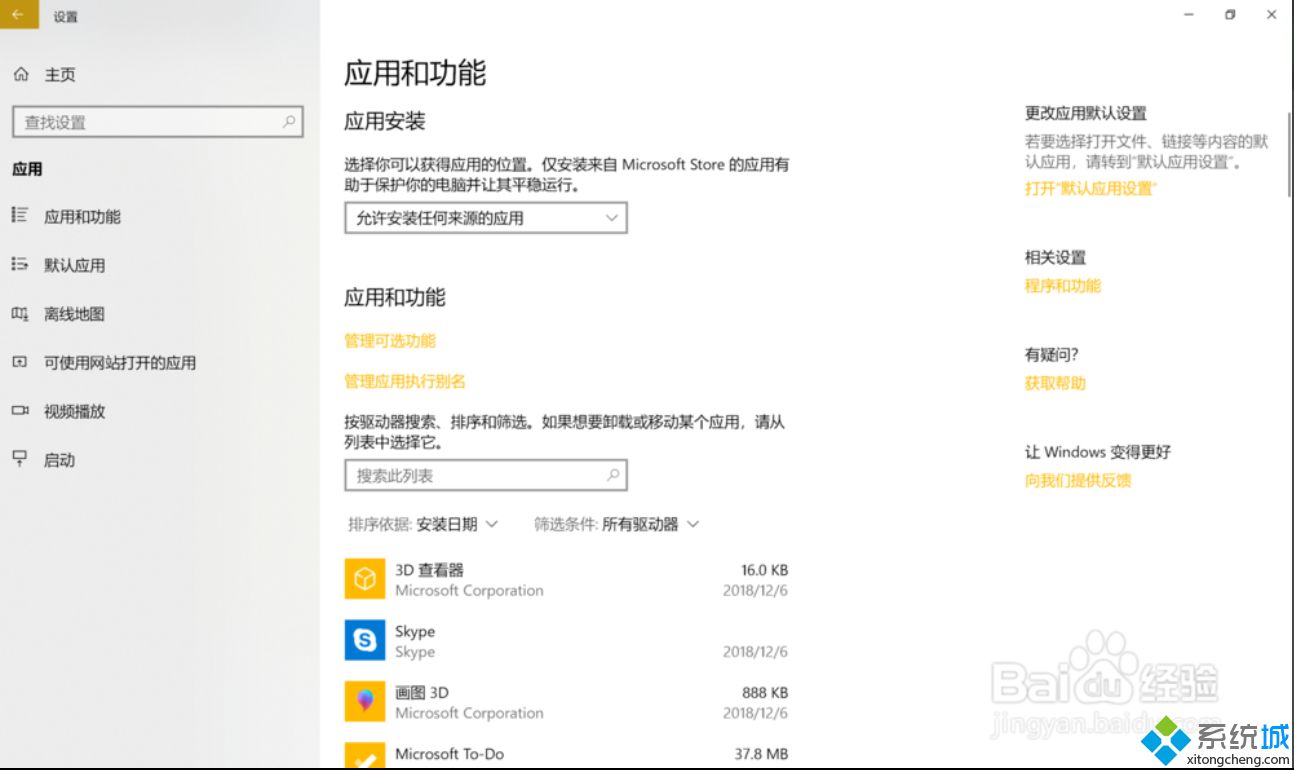1294x770 pixels.
Task: Open the 管理可选功能 link
Action: pyautogui.click(x=390, y=341)
